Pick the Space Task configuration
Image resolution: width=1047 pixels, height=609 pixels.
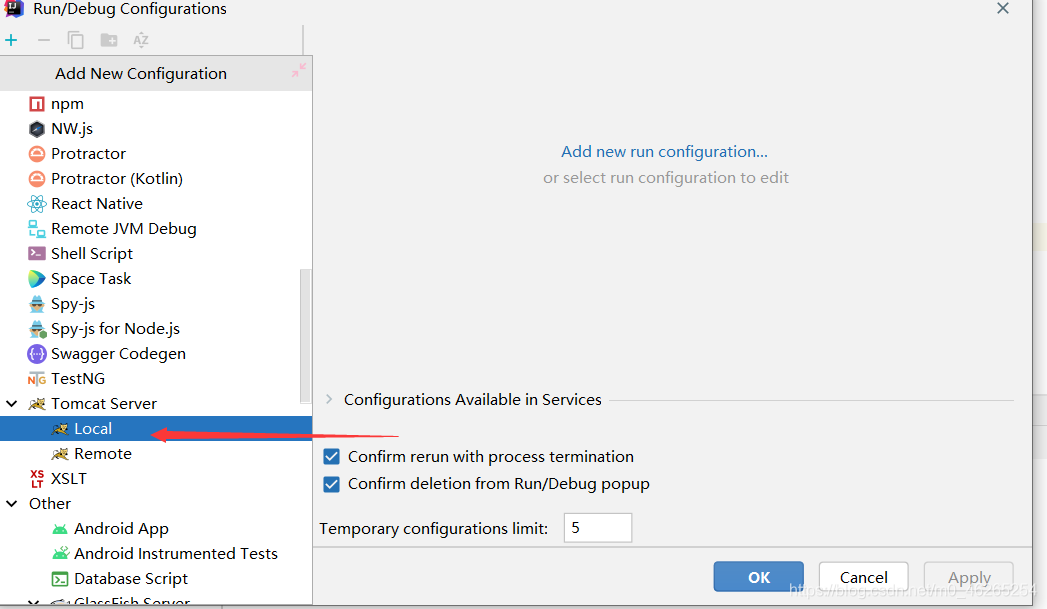(91, 279)
